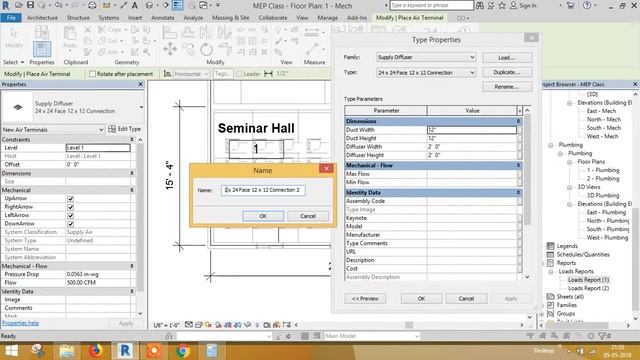
Task: Click the Measure tool icon in ribbon
Action: 312,49
